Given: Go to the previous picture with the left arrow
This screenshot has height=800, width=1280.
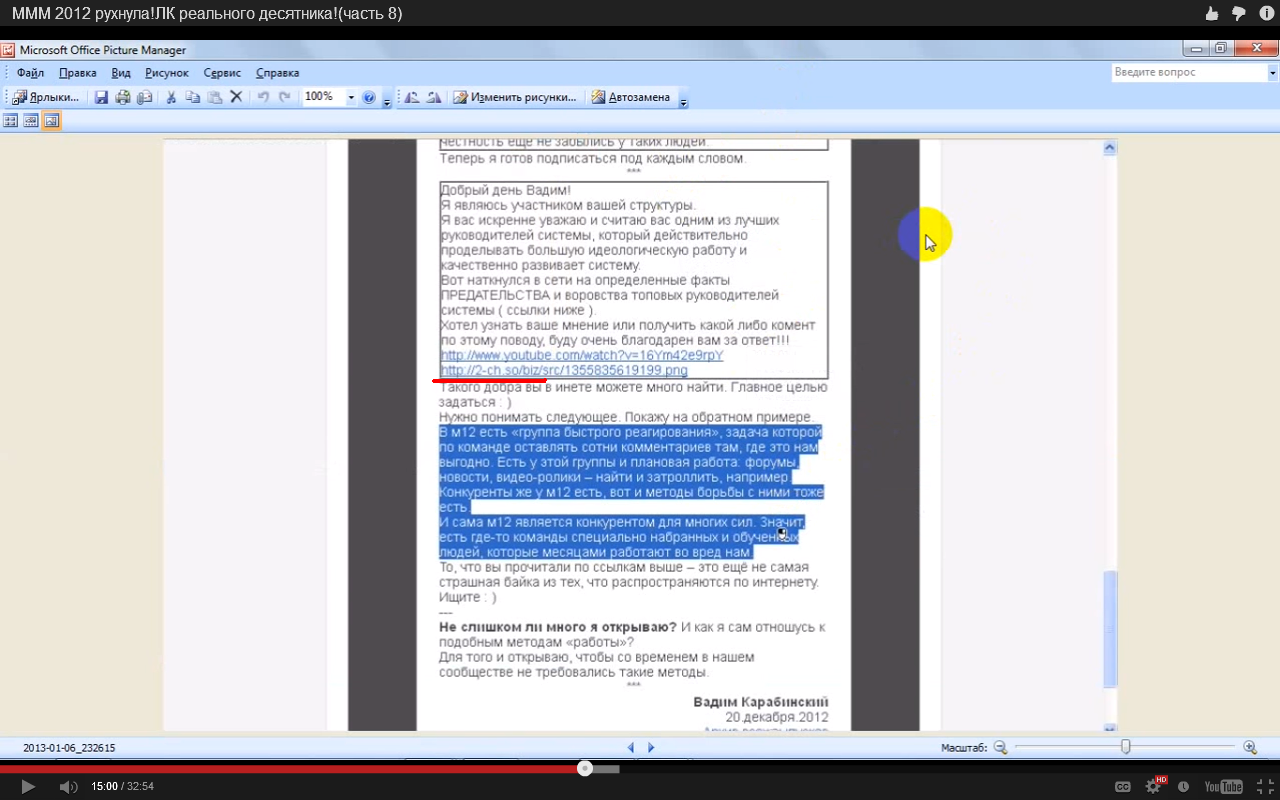Looking at the screenshot, I should click(x=631, y=747).
